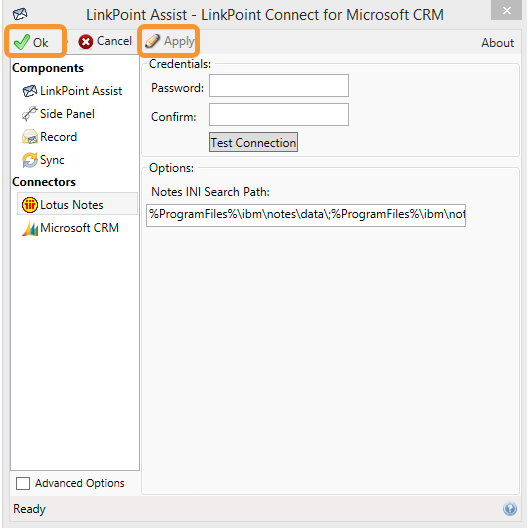The height and width of the screenshot is (530, 528).
Task: Open the About menu item
Action: [x=498, y=43]
